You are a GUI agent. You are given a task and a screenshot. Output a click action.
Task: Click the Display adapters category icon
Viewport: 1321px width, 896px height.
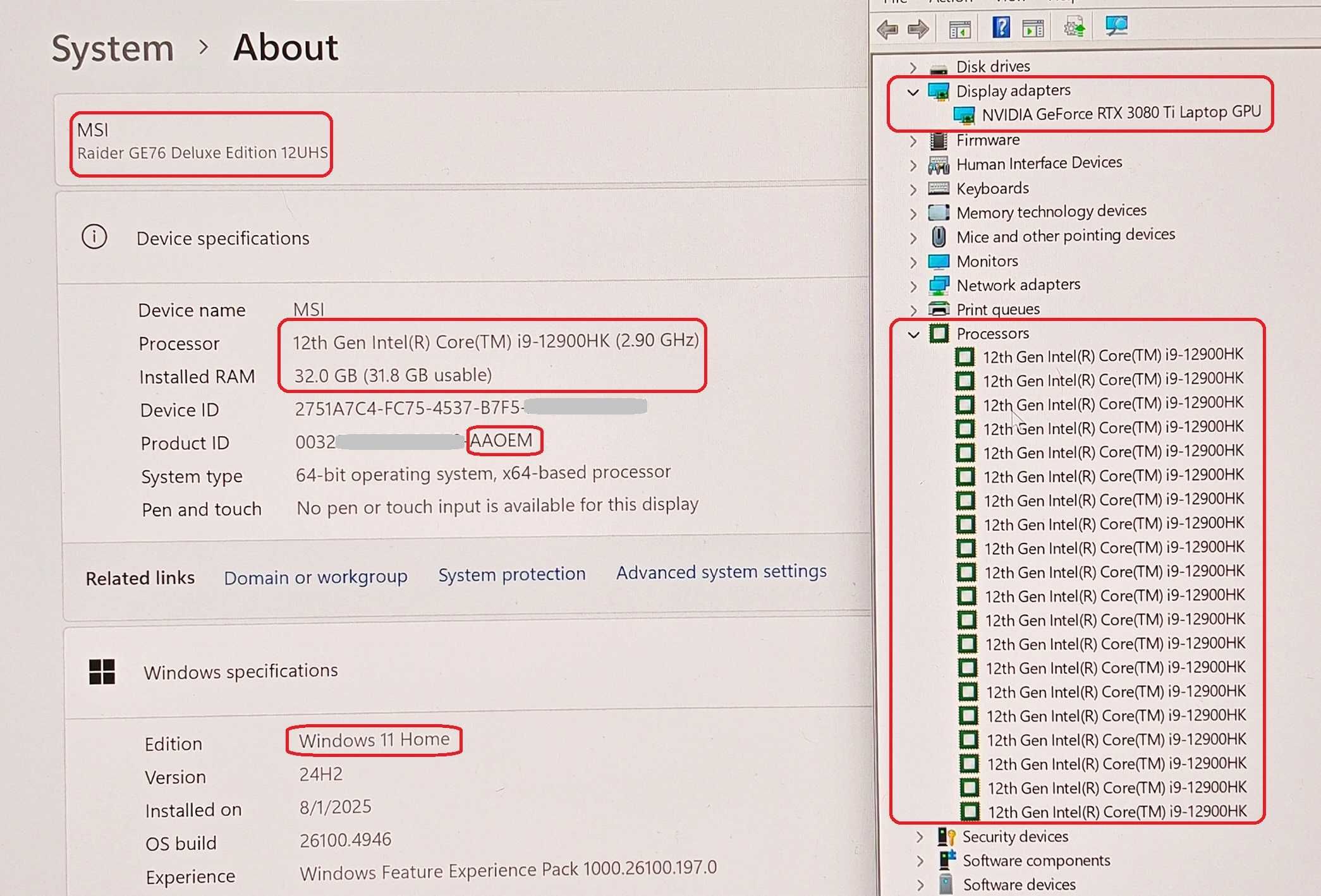point(939,92)
